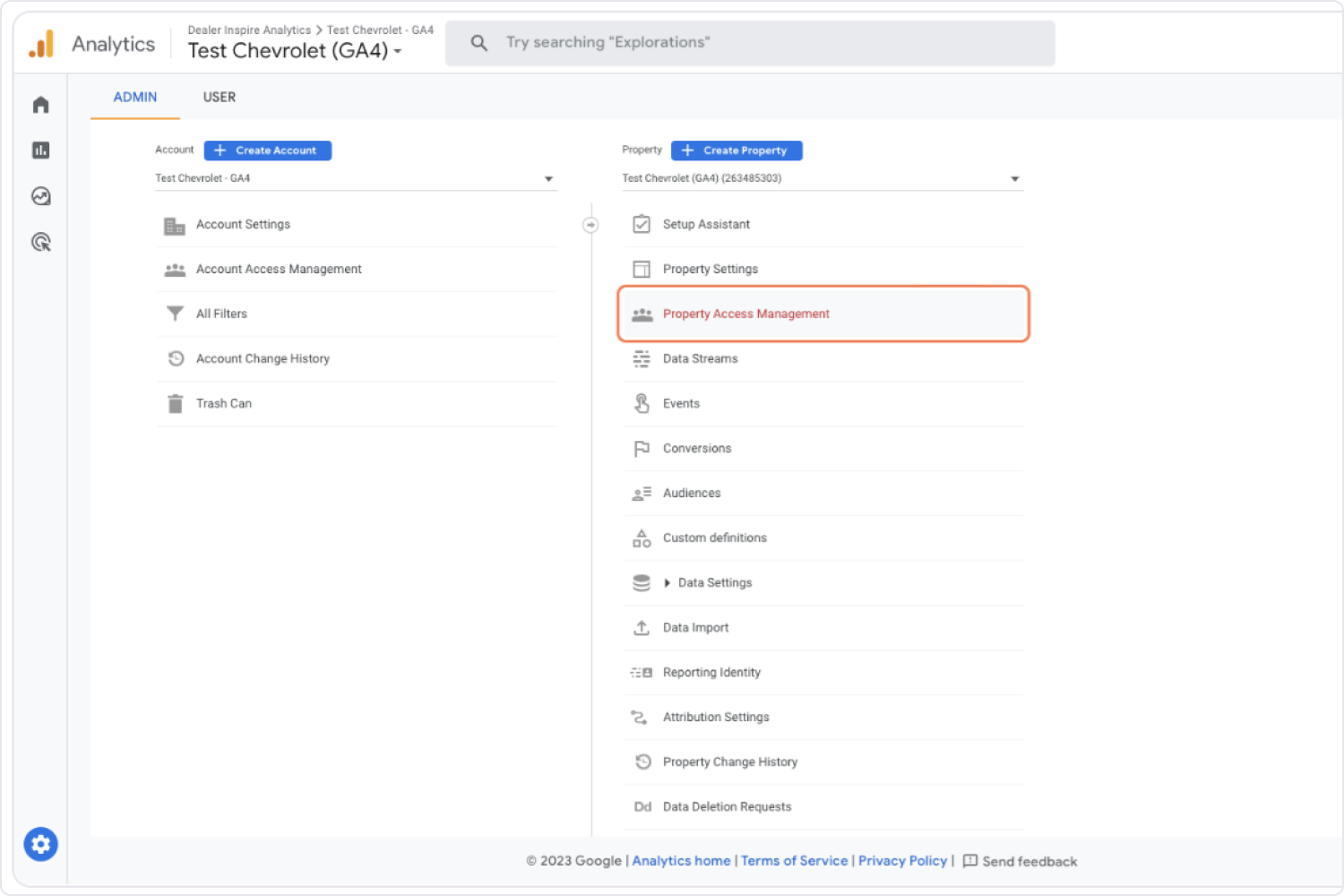
Task: Open Property Access Management
Action: 823,314
